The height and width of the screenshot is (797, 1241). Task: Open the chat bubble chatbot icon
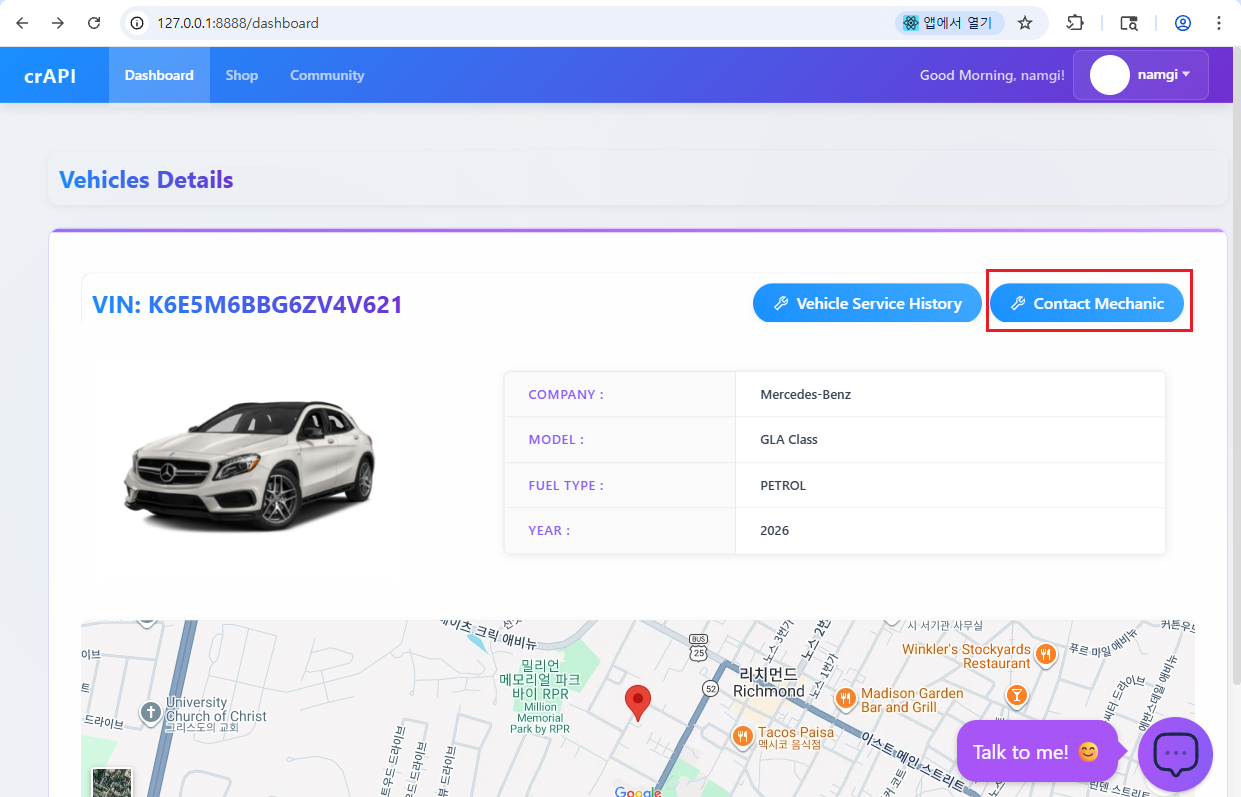point(1175,754)
